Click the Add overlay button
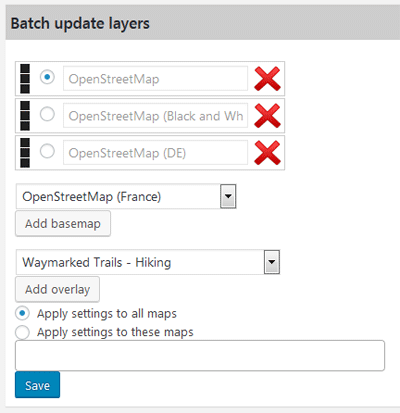Screen dimensions: 400x413 tap(57, 289)
